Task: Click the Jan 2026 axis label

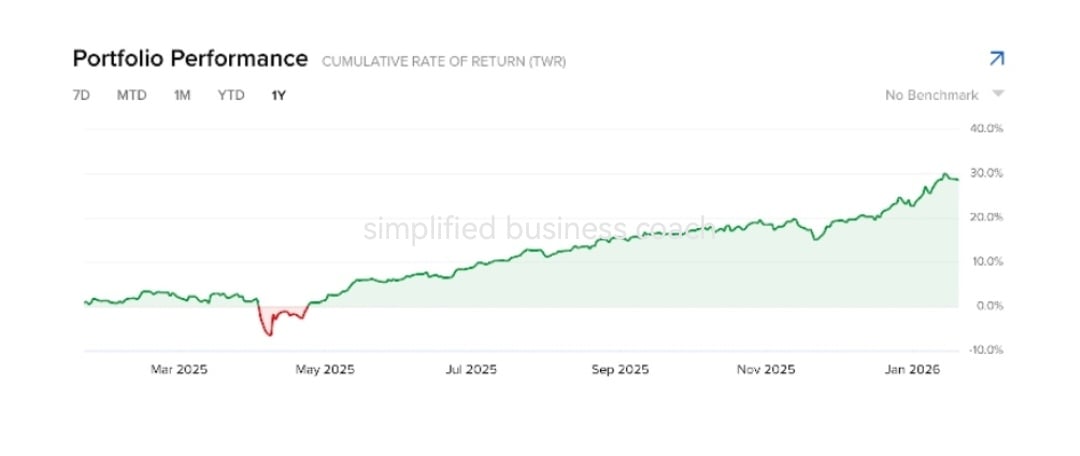Action: [x=911, y=370]
